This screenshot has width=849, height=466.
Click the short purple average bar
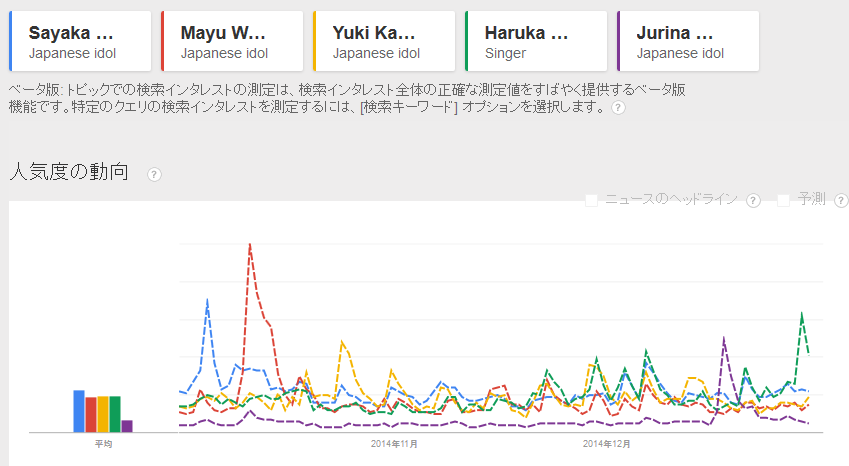[x=127, y=426]
